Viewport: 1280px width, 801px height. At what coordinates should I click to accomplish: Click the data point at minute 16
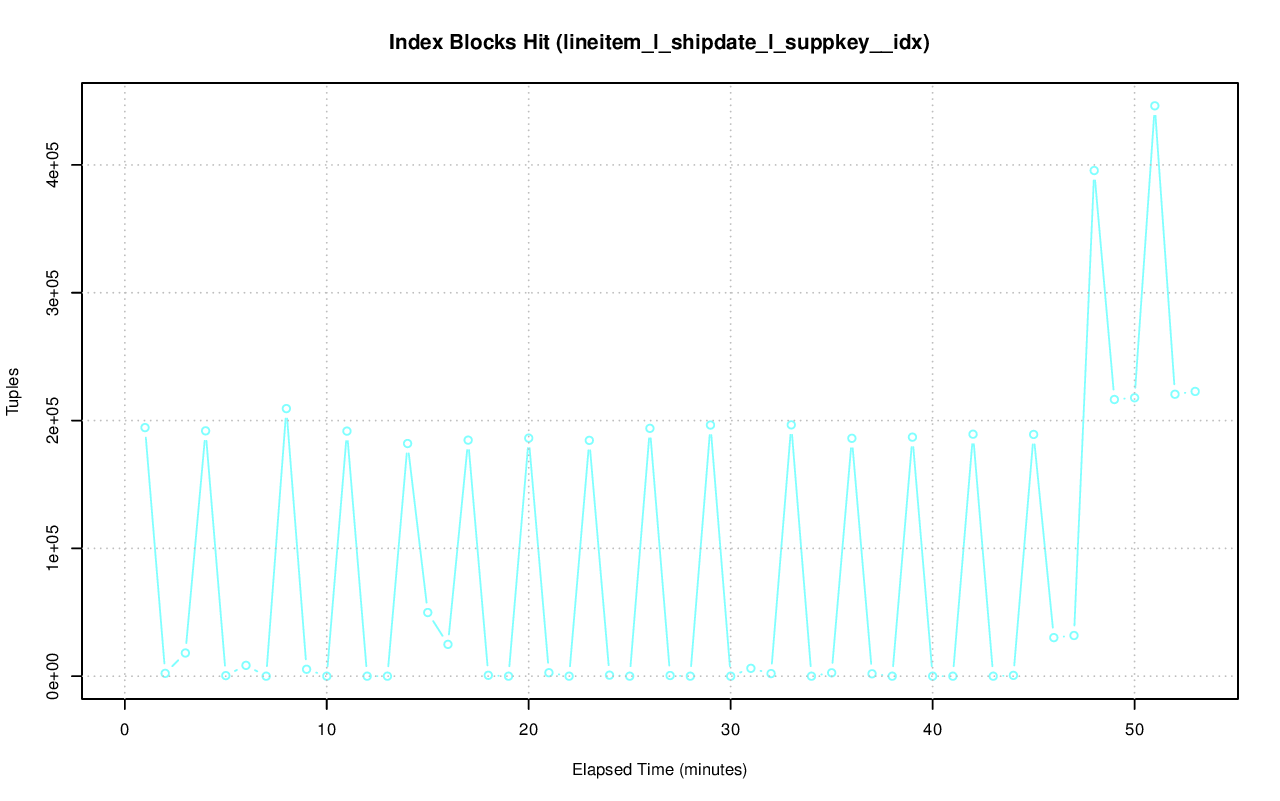coord(448,644)
